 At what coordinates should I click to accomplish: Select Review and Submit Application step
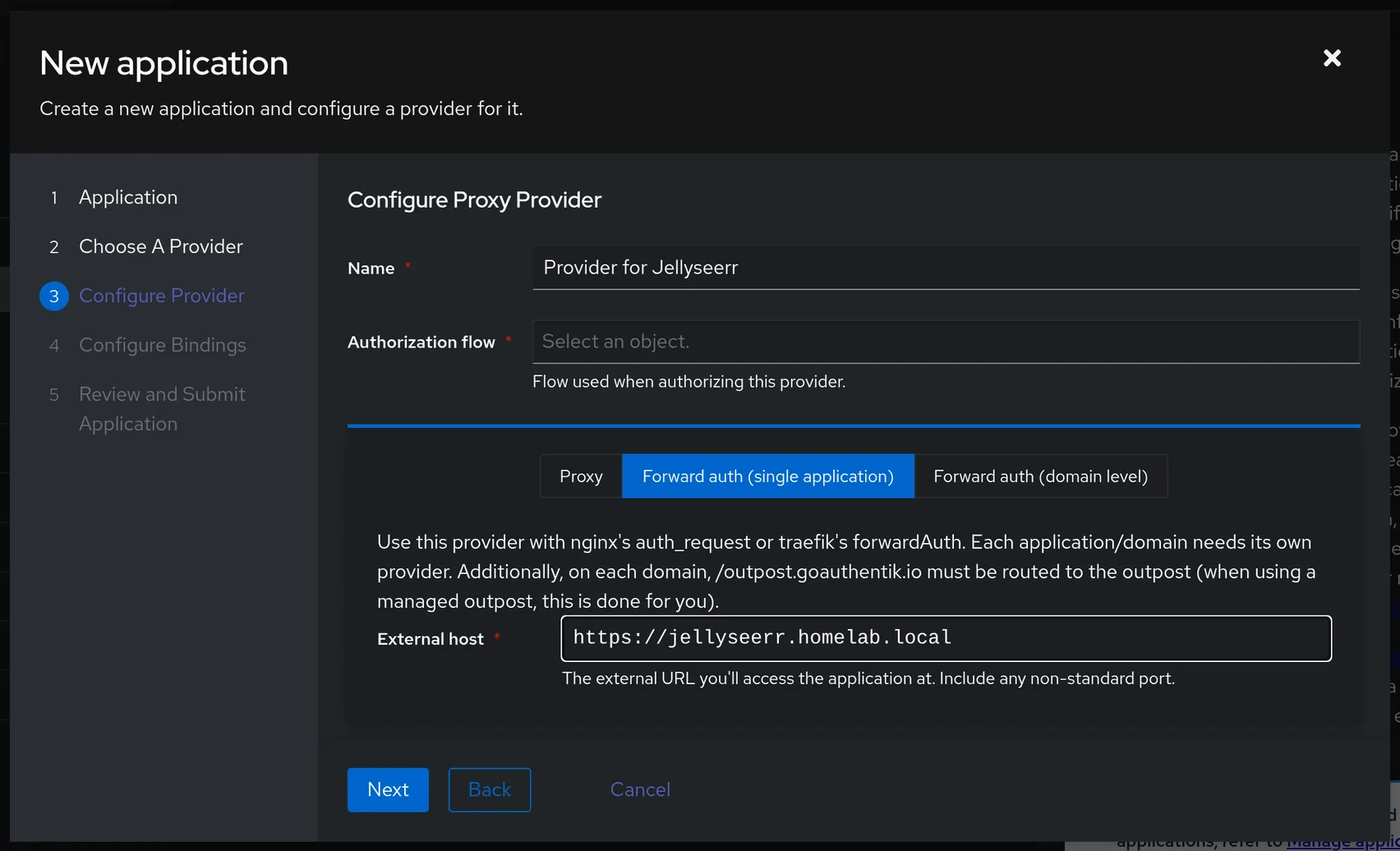click(162, 409)
